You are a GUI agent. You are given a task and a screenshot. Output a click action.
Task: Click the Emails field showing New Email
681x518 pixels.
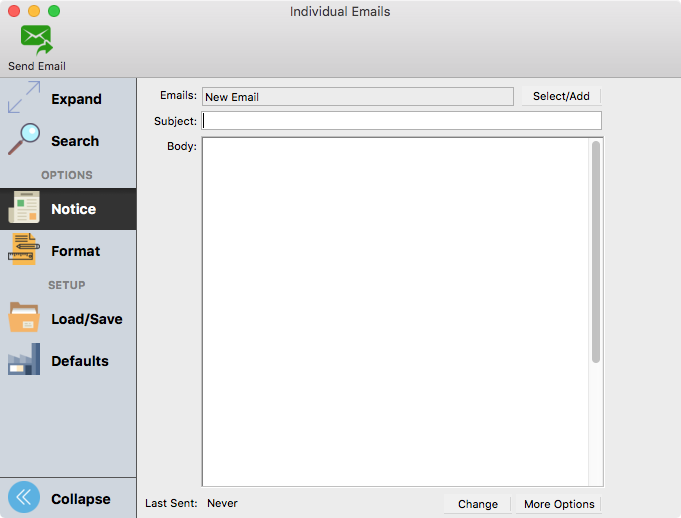tap(358, 97)
